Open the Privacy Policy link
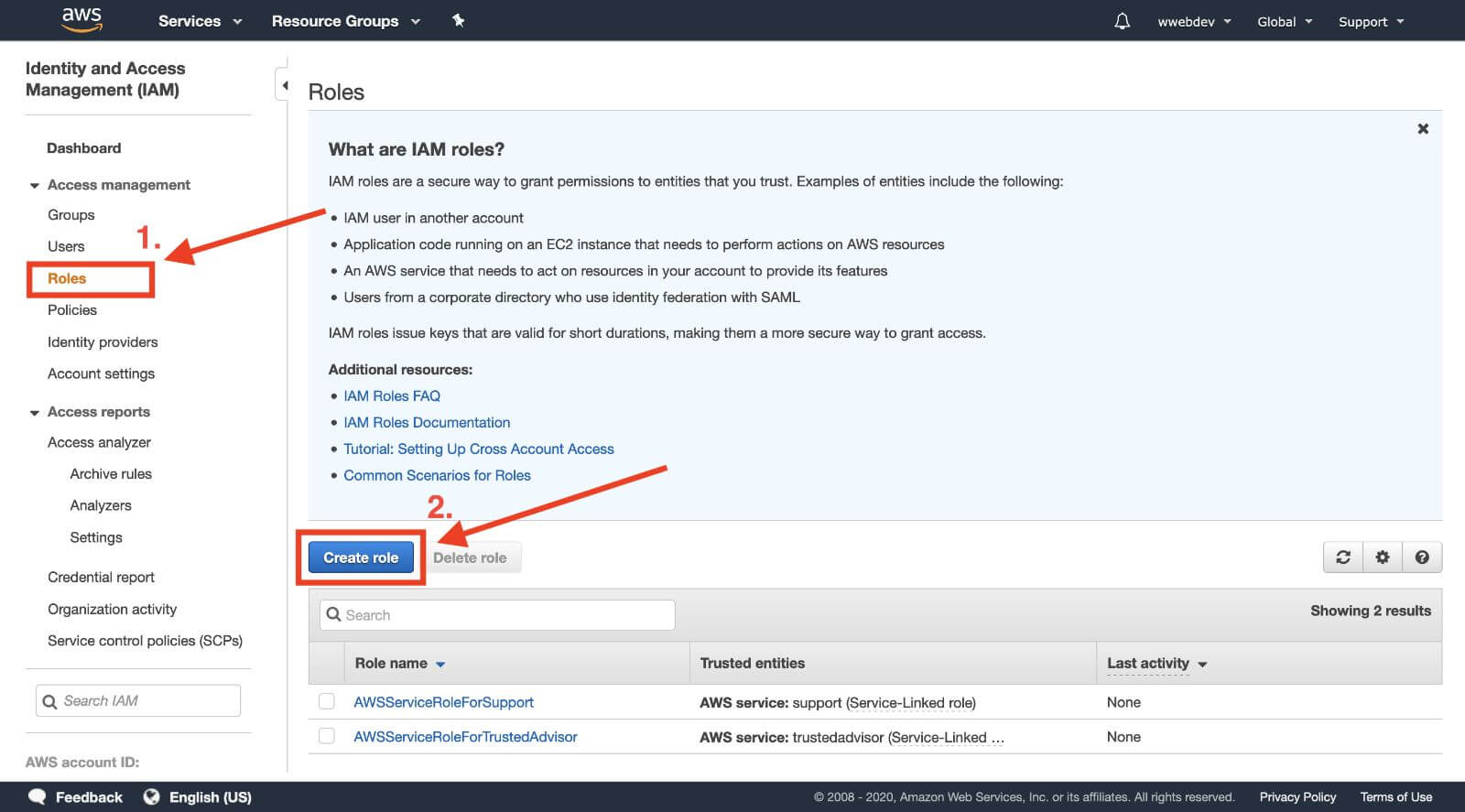Screen dimensions: 1465x812 coord(1297,797)
